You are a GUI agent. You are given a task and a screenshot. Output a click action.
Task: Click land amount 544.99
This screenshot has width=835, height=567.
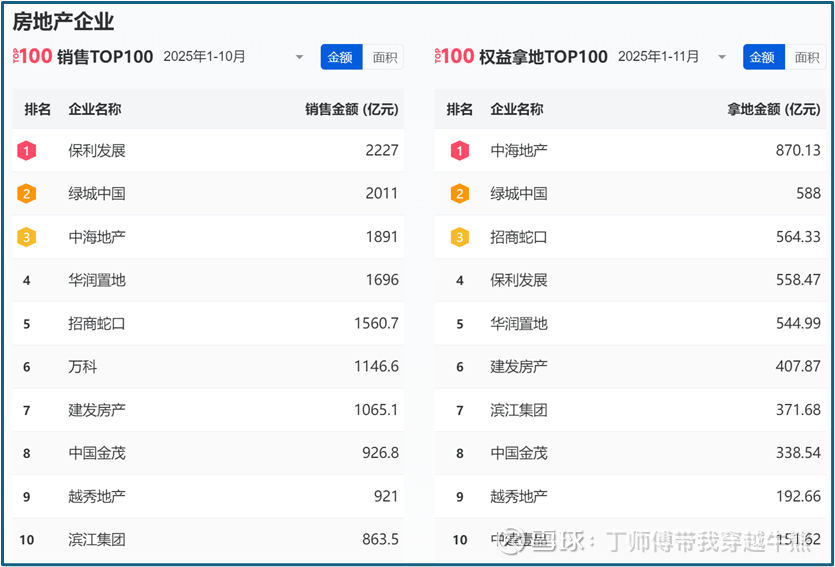click(798, 323)
